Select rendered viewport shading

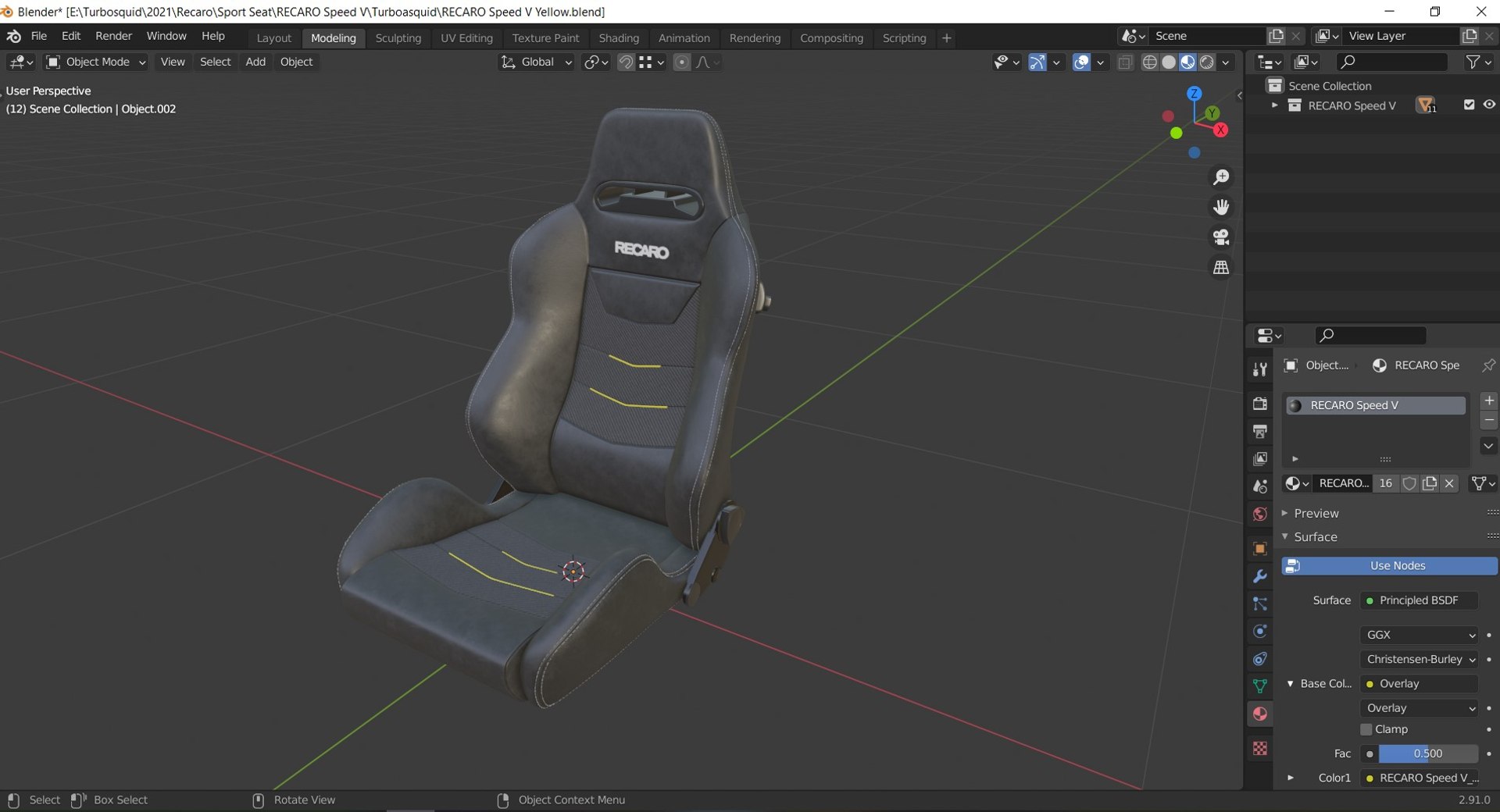1206,62
